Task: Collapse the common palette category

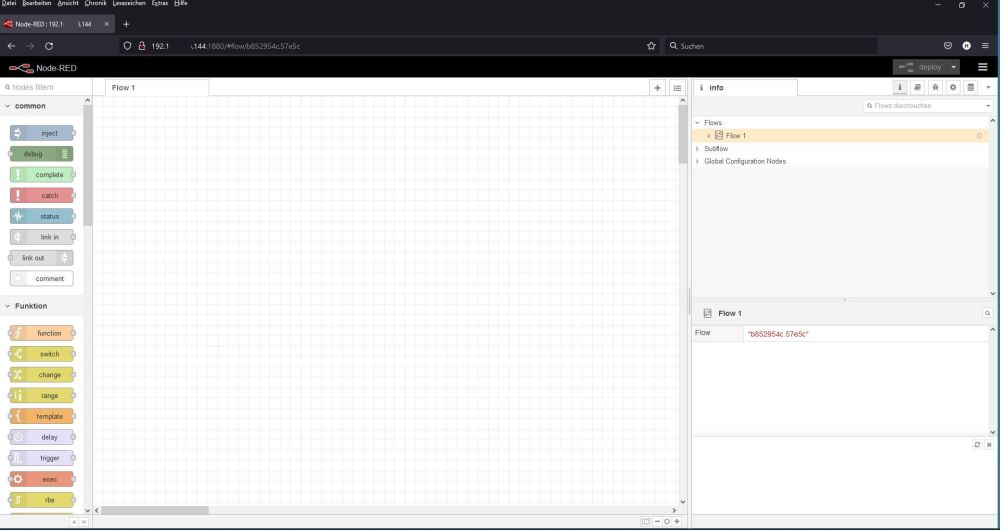Action: 8,106
